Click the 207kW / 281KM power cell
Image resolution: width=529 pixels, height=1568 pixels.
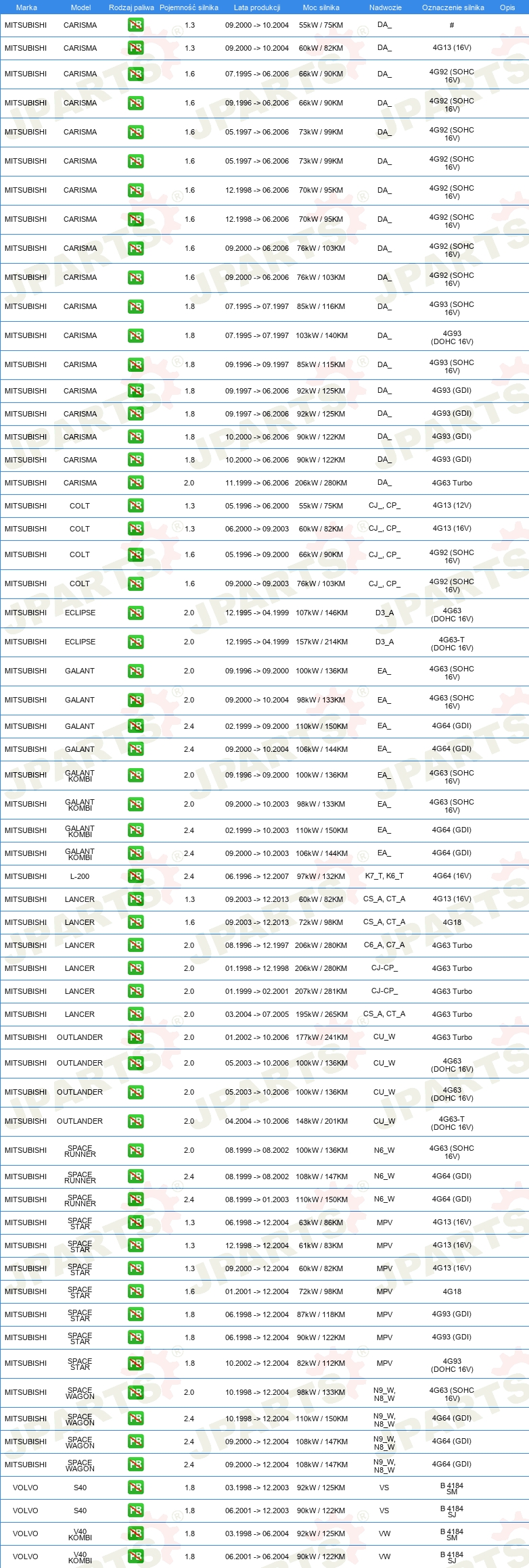321,991
